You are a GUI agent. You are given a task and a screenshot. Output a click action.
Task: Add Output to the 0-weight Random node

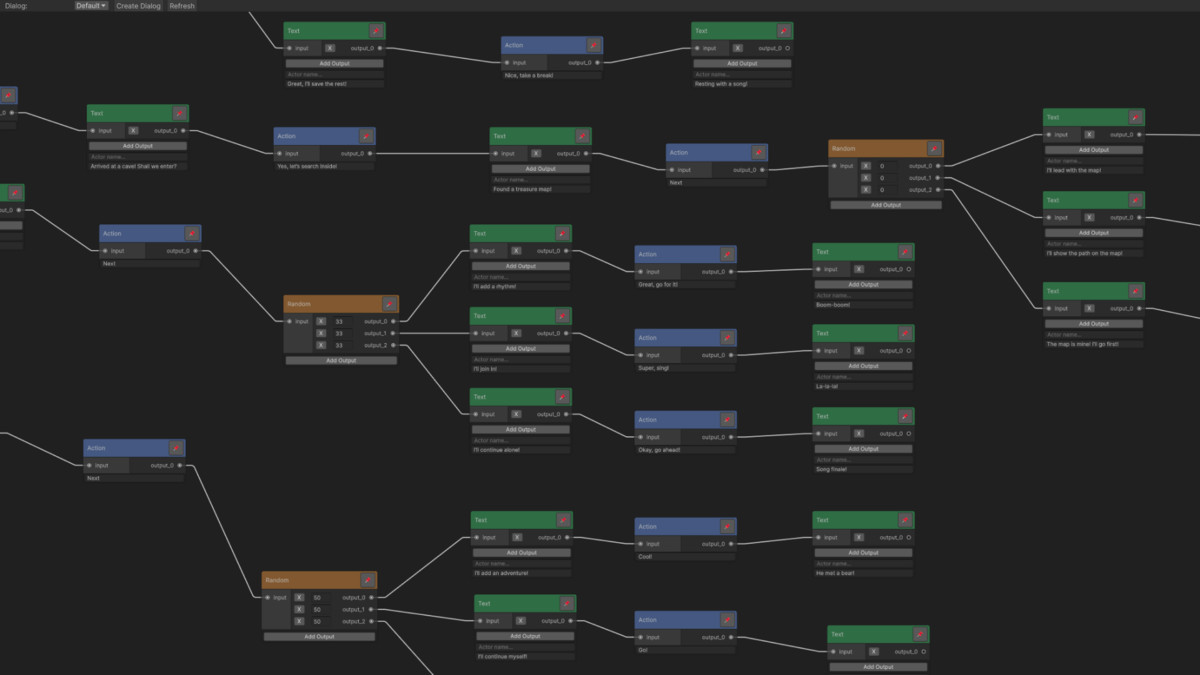(886, 205)
